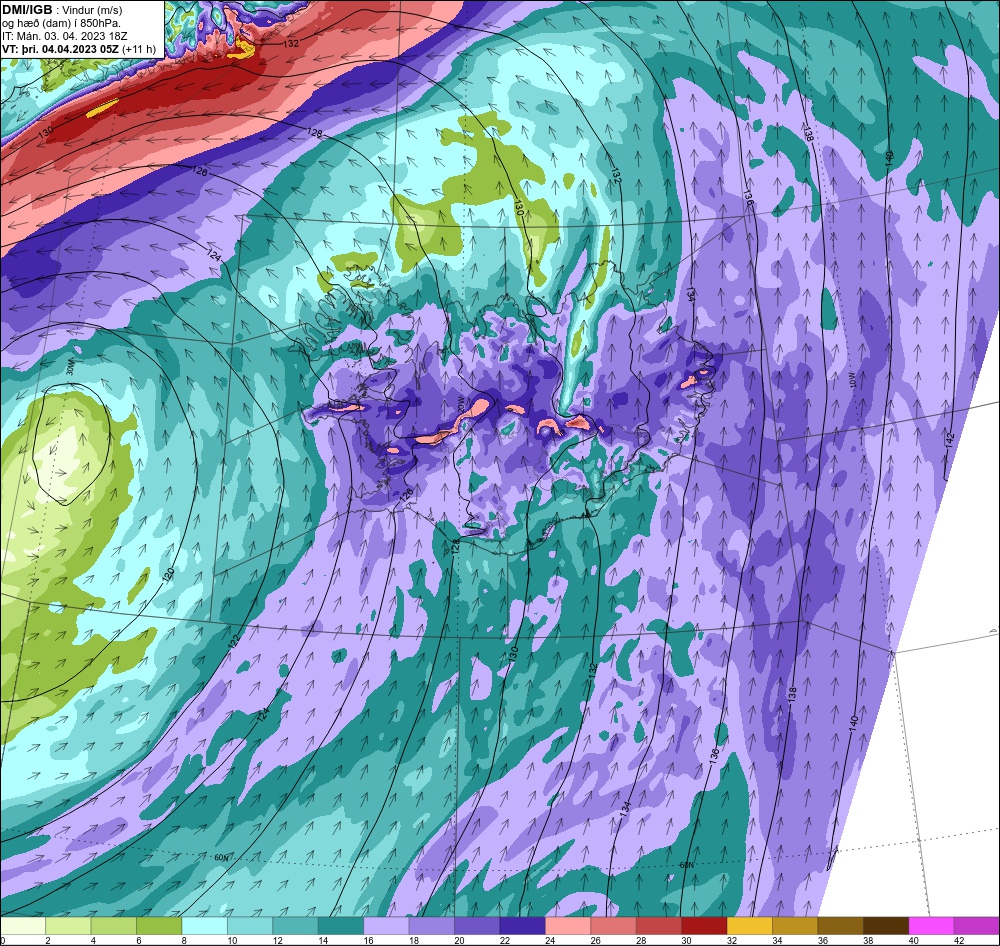The width and height of the screenshot is (1000, 946).
Task: Select the 4–6 m/s green legend swatch
Action: point(114,926)
